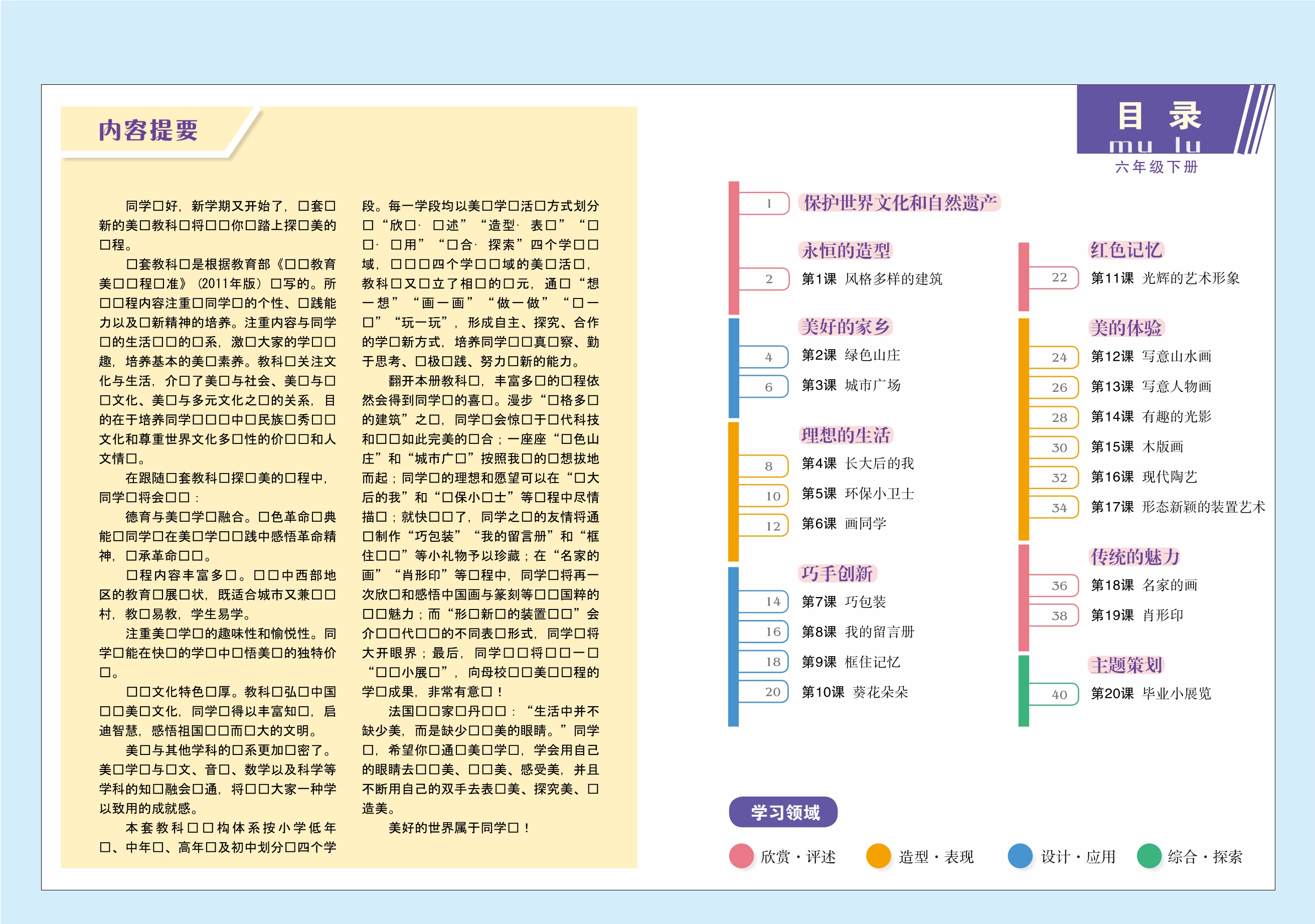Click the orange 造型·表现 legend circle
The image size is (1315, 924).
click(879, 856)
